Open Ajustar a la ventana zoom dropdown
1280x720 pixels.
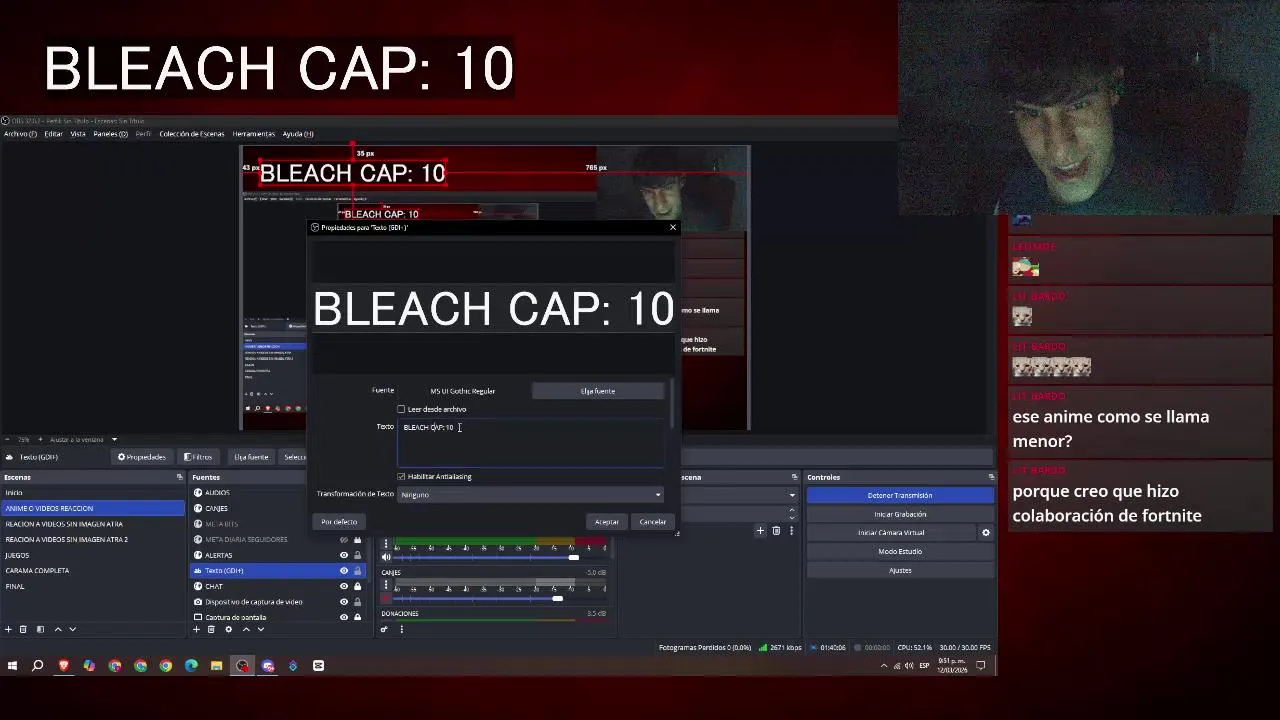click(x=84, y=439)
